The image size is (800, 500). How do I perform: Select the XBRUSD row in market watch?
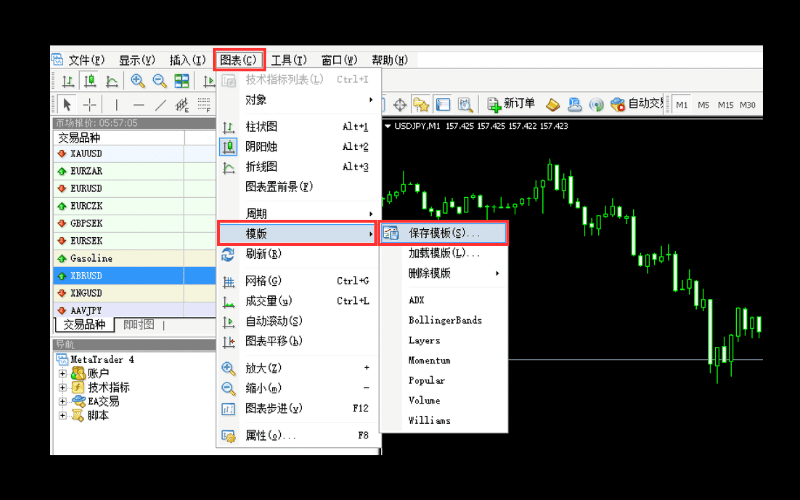[x=135, y=276]
